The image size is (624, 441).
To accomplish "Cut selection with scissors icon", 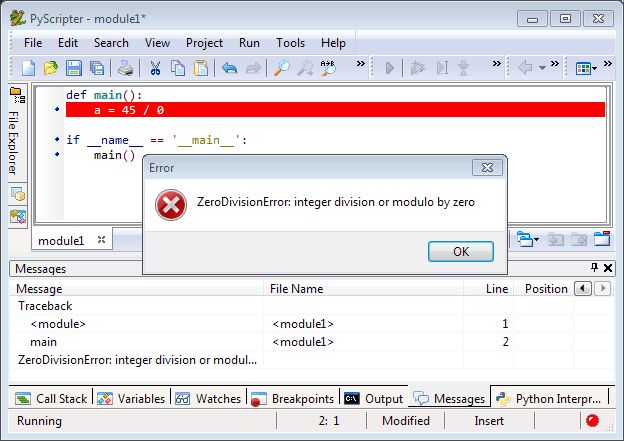I will coord(155,68).
